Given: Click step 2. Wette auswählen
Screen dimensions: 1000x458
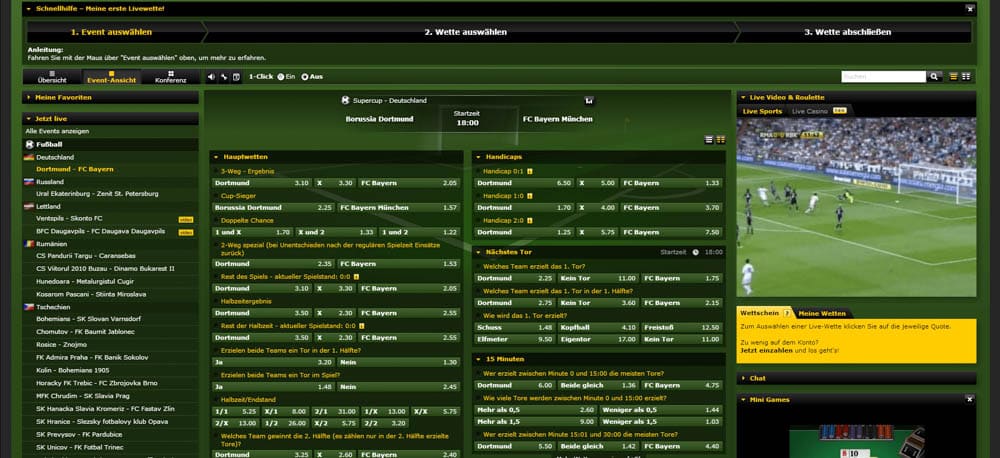Looking at the screenshot, I should pyautogui.click(x=466, y=32).
